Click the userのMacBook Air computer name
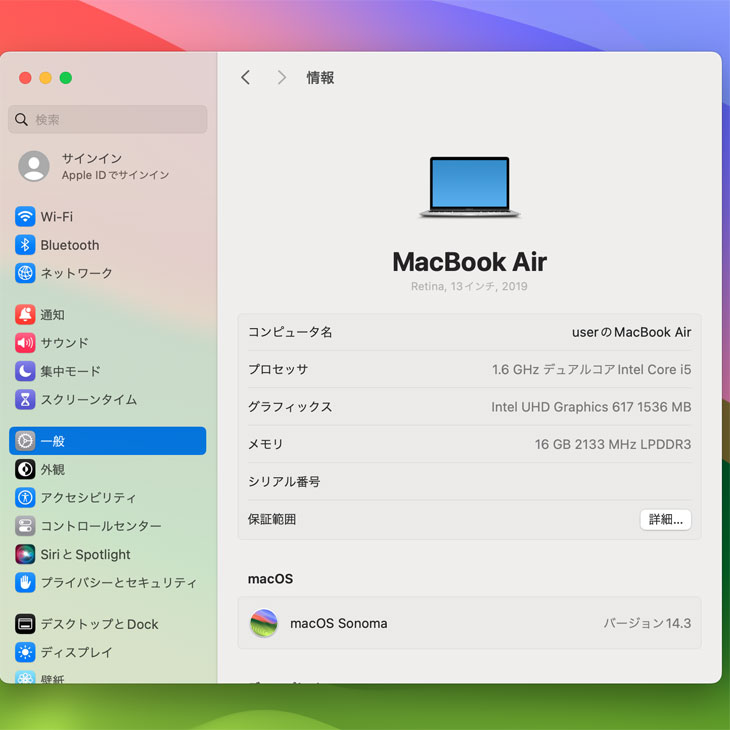Screen dimensions: 730x730 point(631,332)
